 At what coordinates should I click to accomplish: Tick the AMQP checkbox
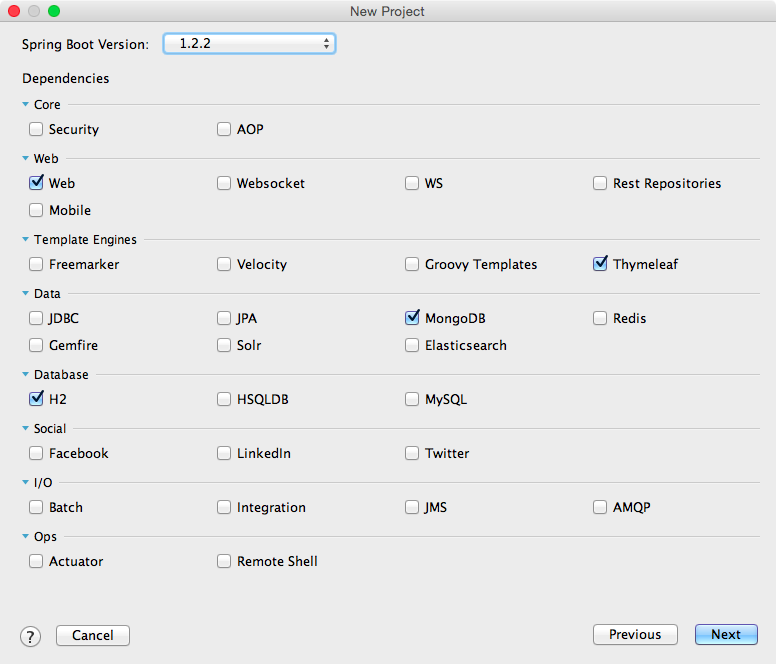point(600,507)
